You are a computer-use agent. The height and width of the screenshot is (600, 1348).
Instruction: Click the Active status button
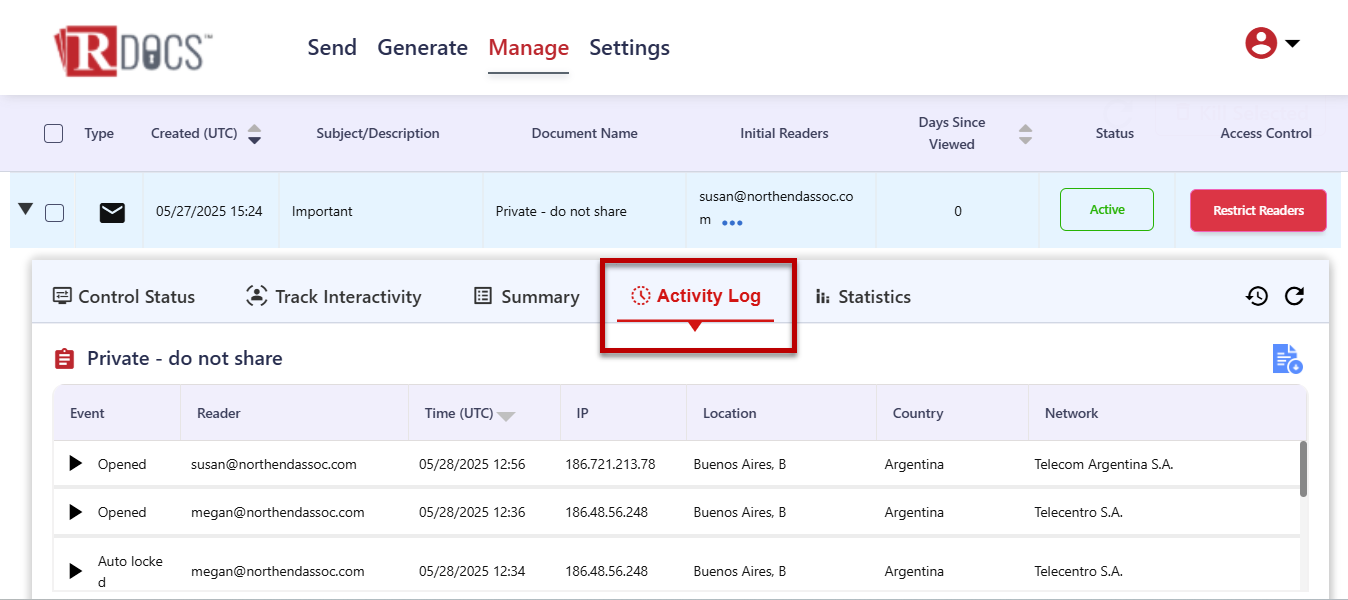click(1106, 210)
